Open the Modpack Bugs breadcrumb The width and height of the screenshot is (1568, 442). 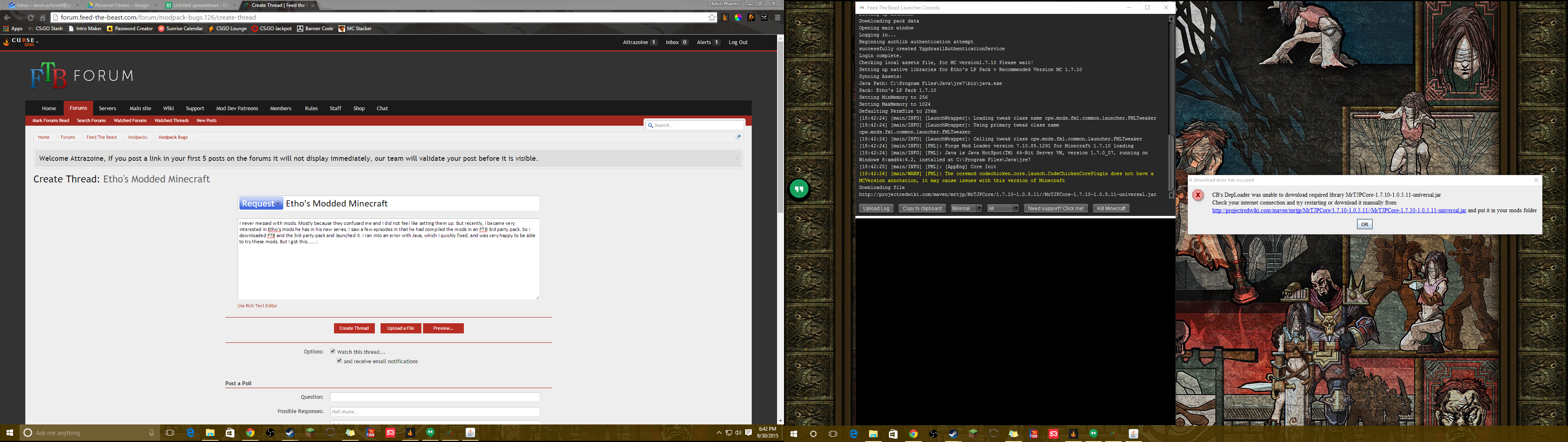point(173,138)
